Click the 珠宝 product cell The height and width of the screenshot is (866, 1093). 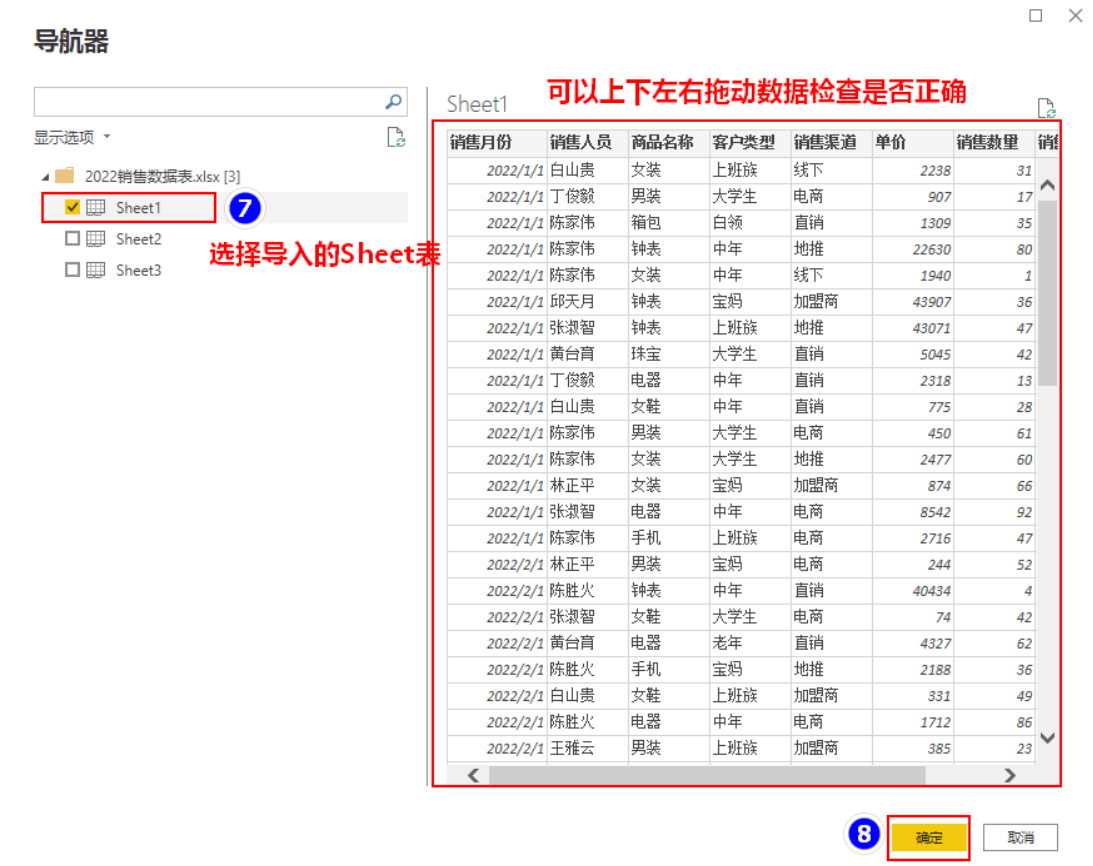[x=668, y=354]
